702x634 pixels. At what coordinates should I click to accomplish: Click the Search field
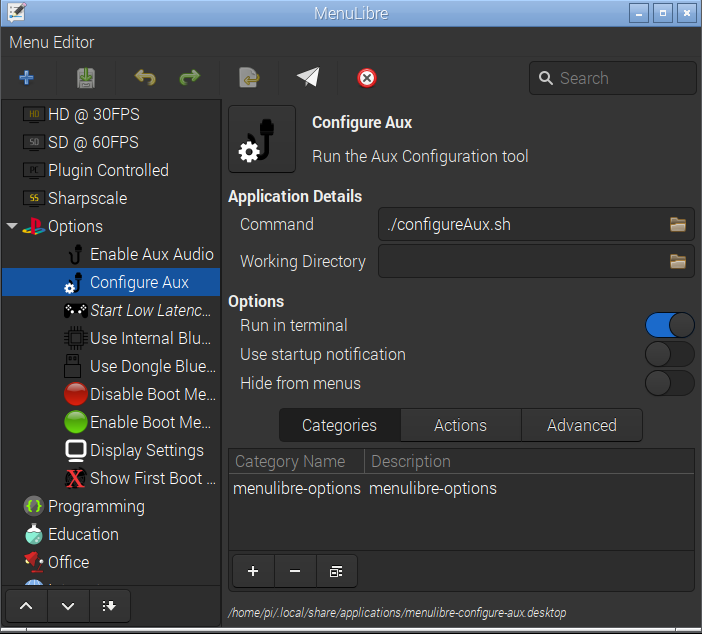612,78
